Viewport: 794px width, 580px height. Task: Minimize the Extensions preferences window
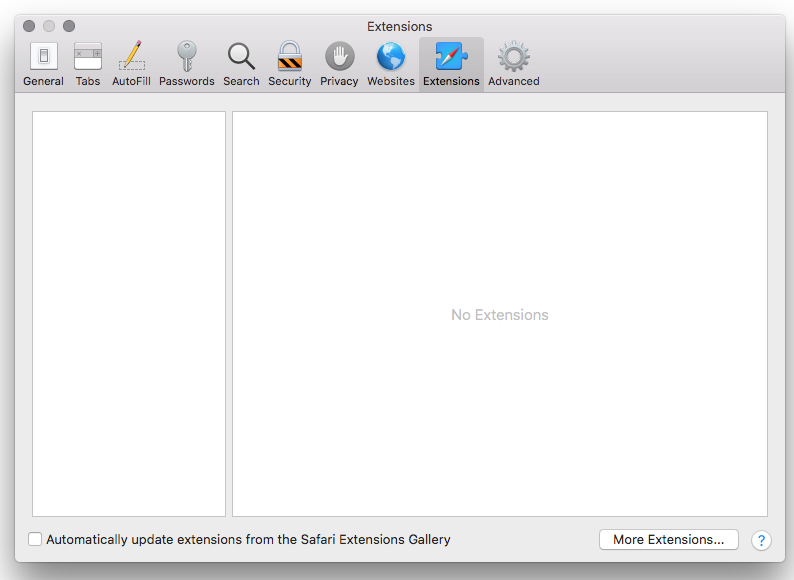coord(49,26)
